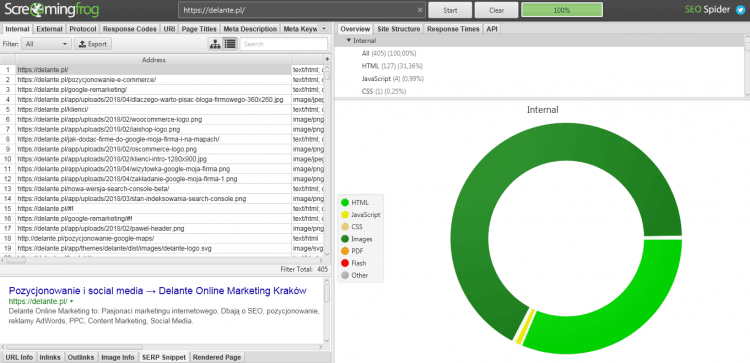Open the SERP Snippet bottom tab

pyautogui.click(x=164, y=357)
